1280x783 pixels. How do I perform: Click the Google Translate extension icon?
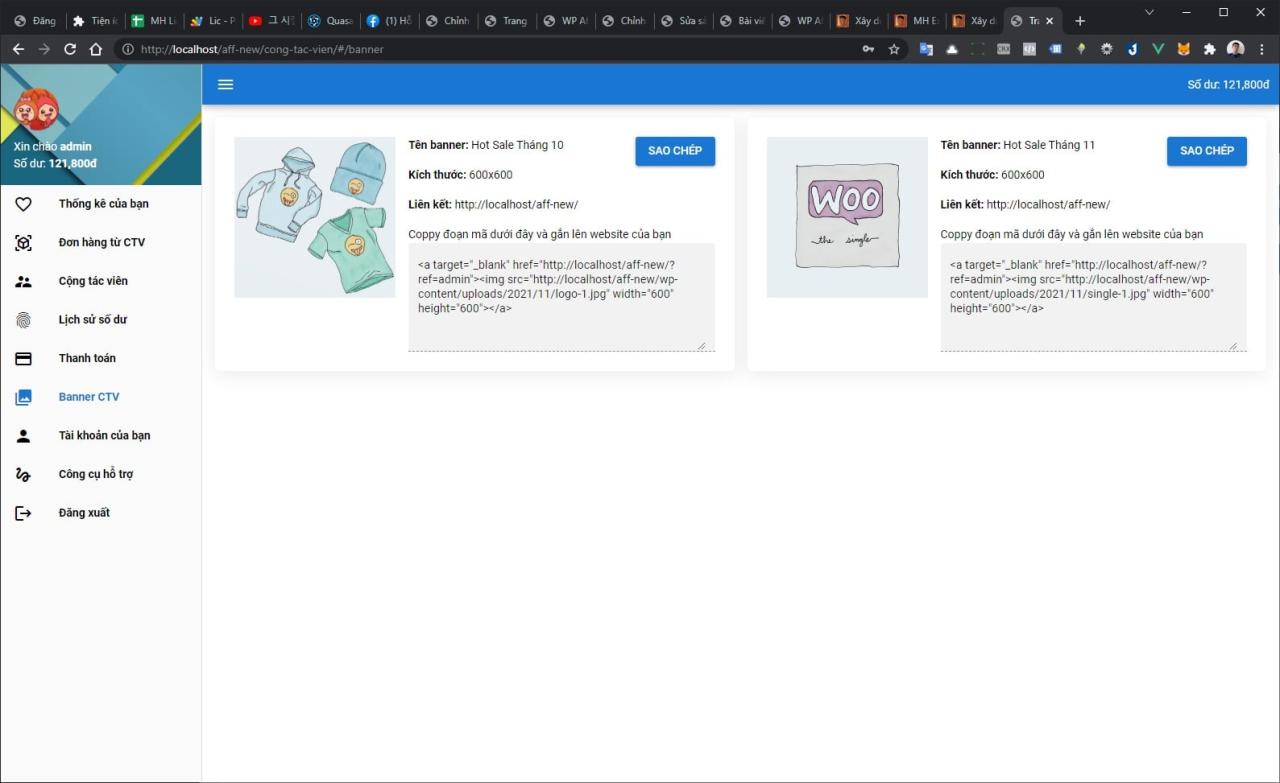tap(925, 48)
